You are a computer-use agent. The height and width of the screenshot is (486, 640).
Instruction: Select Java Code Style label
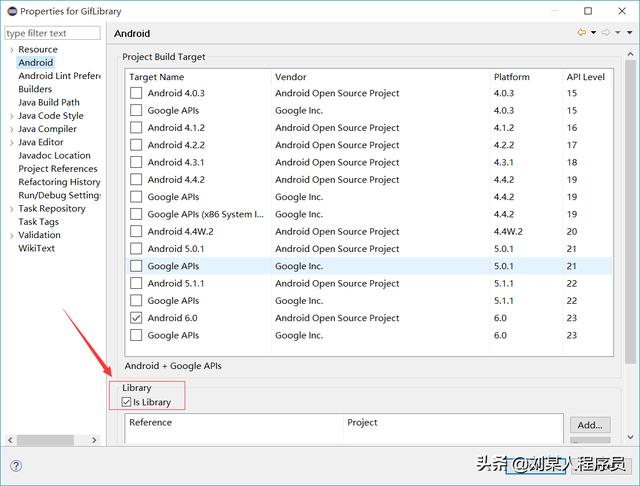pos(51,115)
